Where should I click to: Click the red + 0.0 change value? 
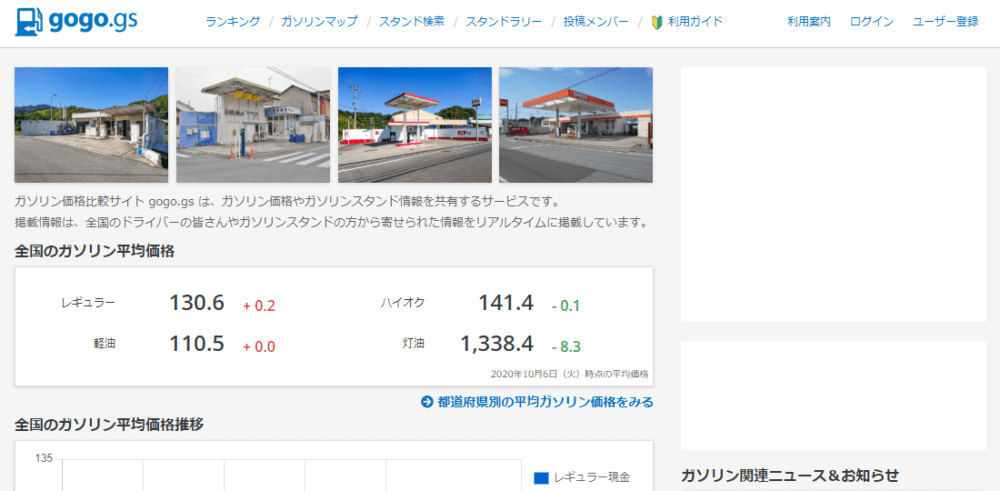pyautogui.click(x=259, y=347)
